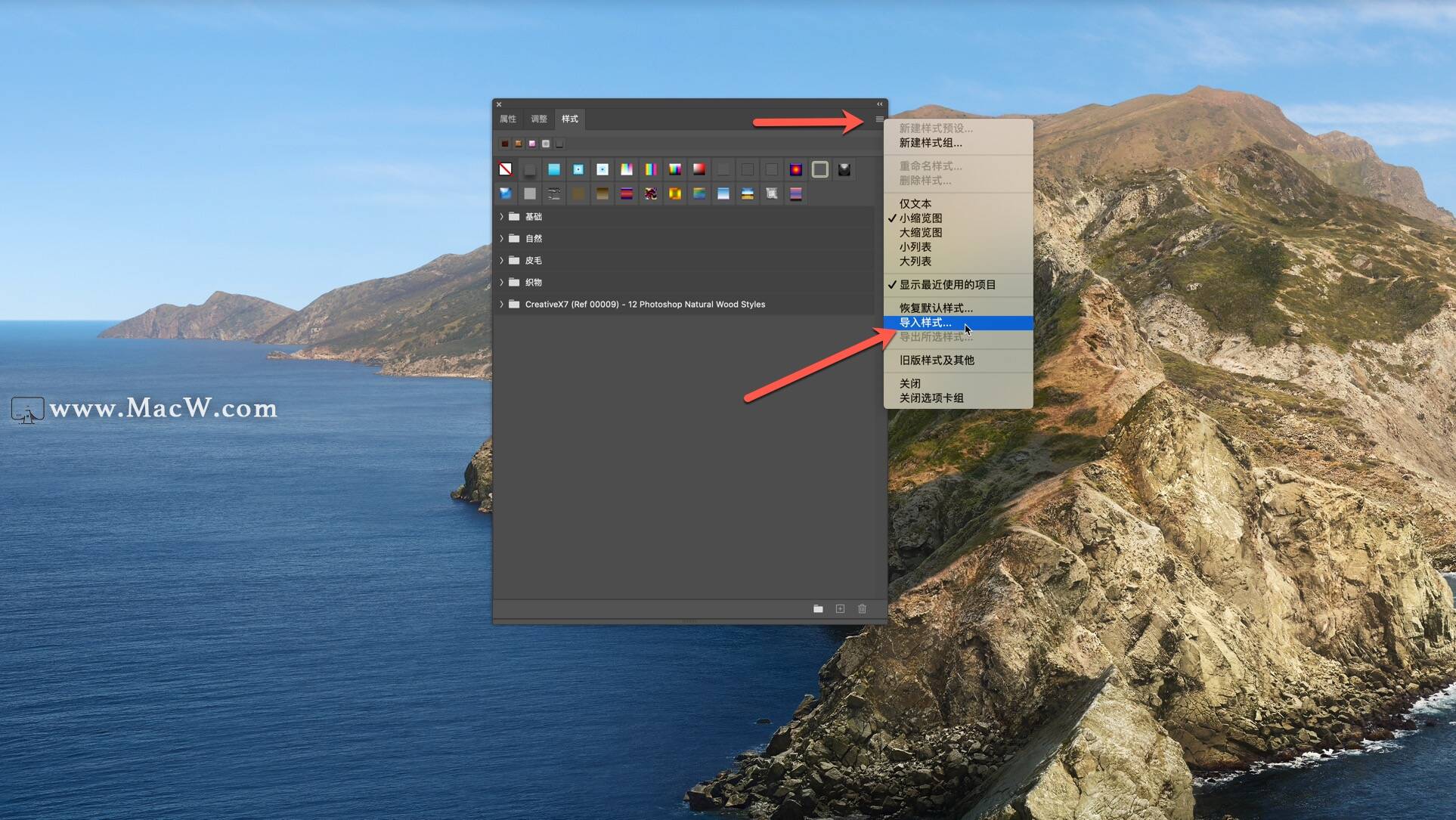The width and height of the screenshot is (1456, 820).
Task: Open the Styles panel hamburger menu
Action: pyautogui.click(x=879, y=119)
